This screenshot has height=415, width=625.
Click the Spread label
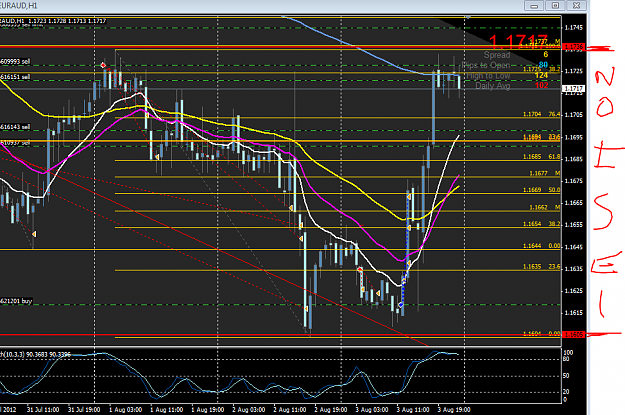pos(497,55)
